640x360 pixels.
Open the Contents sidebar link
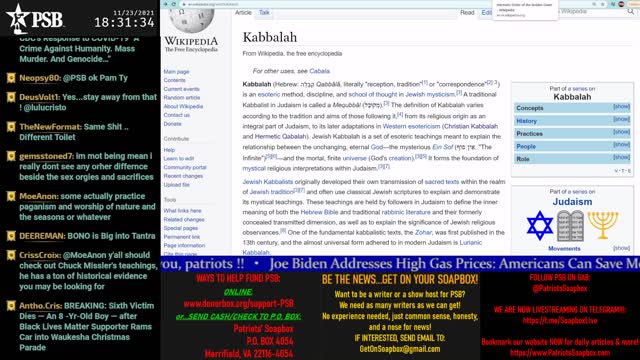tap(174, 80)
